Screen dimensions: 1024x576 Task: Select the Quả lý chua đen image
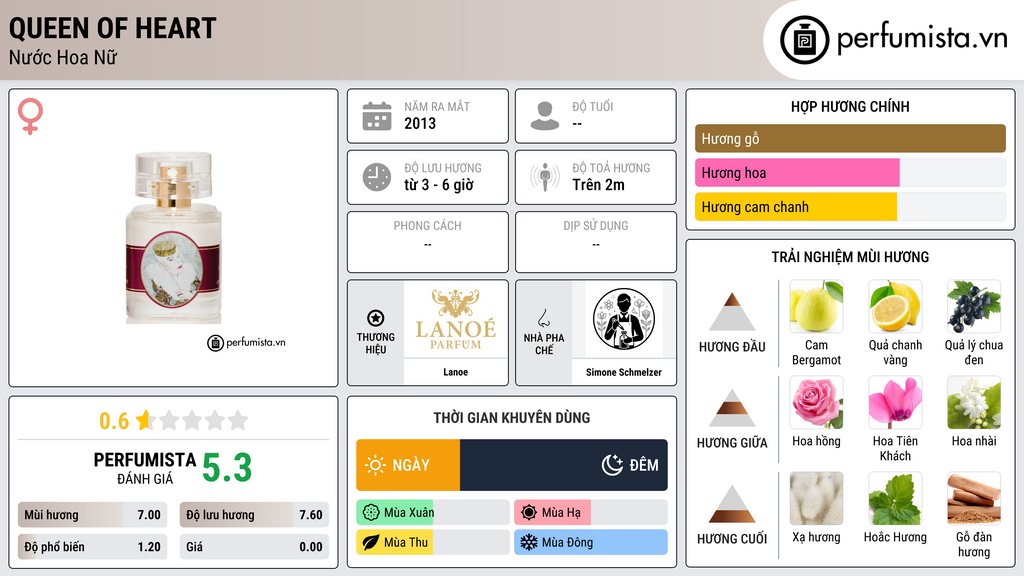click(974, 306)
